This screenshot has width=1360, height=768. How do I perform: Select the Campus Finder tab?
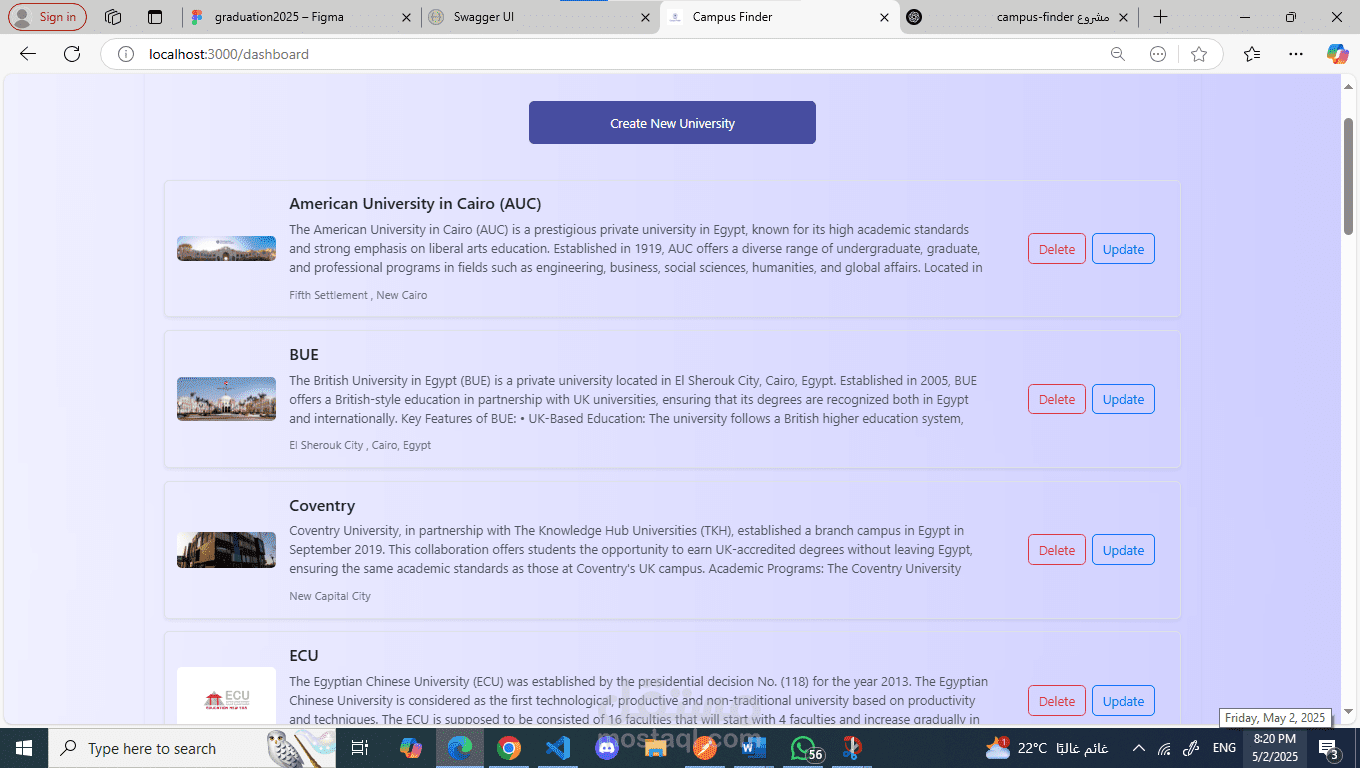[x=780, y=17]
